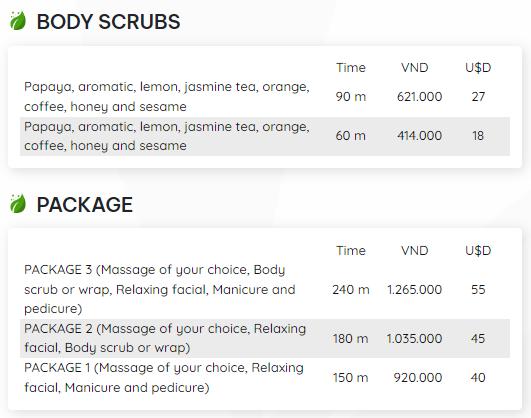Click the Time column header in Body Scrubs
Screen dimensions: 531x418
[351, 68]
